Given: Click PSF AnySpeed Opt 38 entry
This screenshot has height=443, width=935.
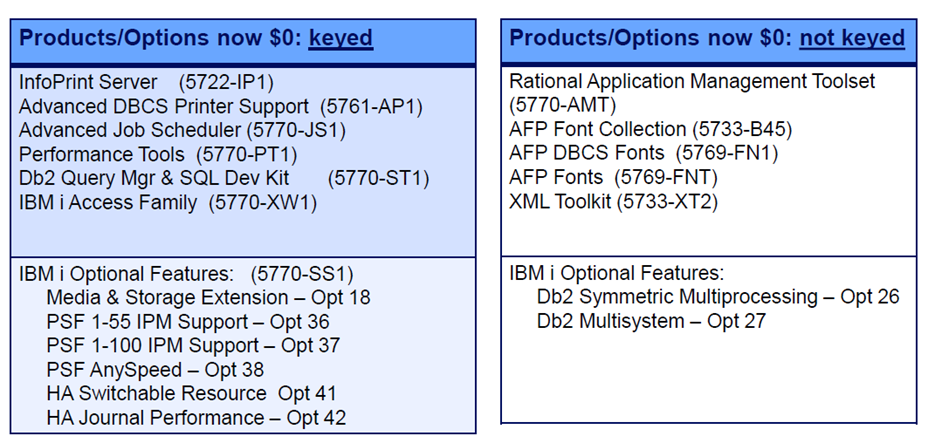Looking at the screenshot, I should [155, 370].
